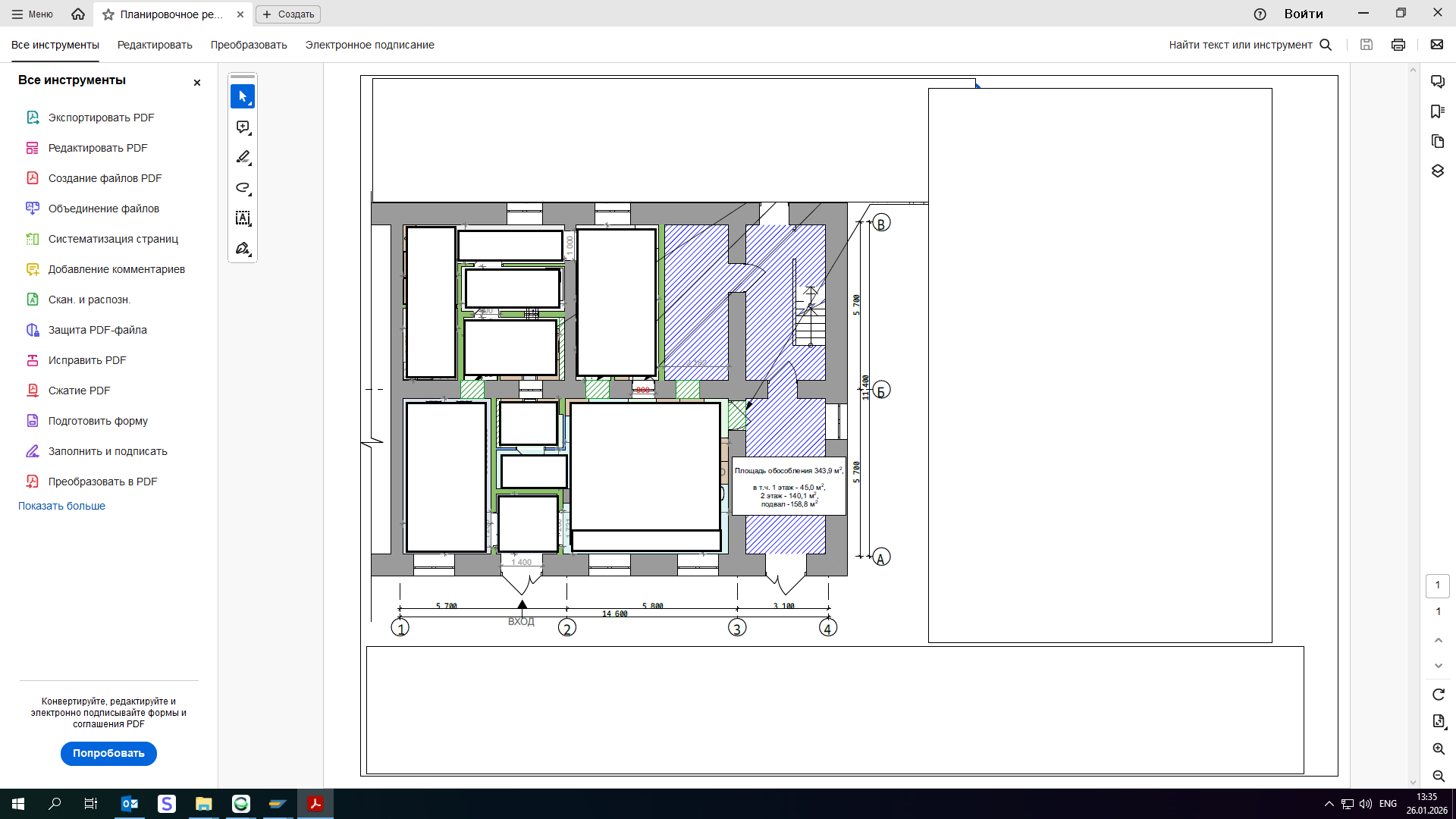The height and width of the screenshot is (819, 1456).
Task: Select the highlighter pen tool
Action: [243, 157]
